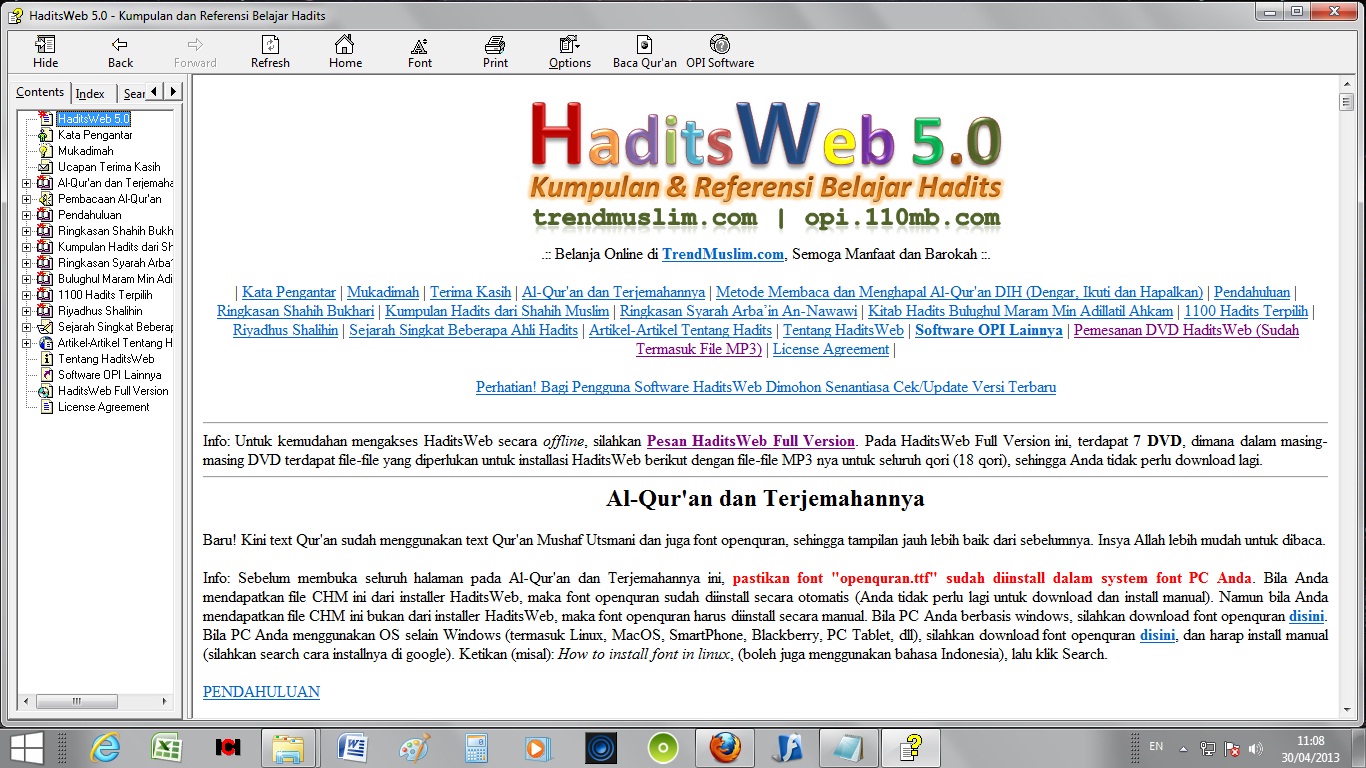Viewport: 1366px width, 768px height.
Task: Open Calculator from the taskbar
Action: (x=477, y=747)
